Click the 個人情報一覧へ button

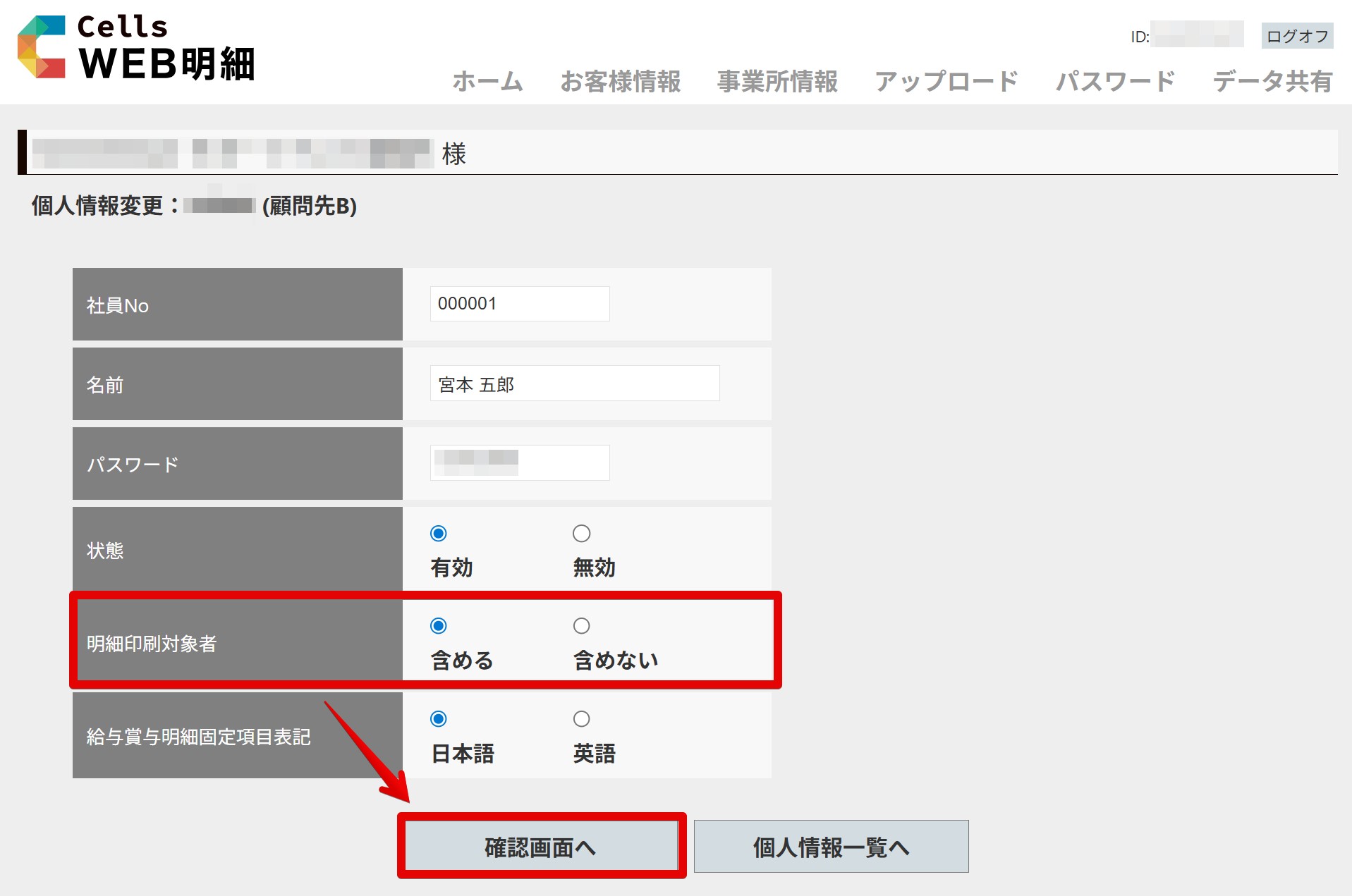pyautogui.click(x=831, y=847)
